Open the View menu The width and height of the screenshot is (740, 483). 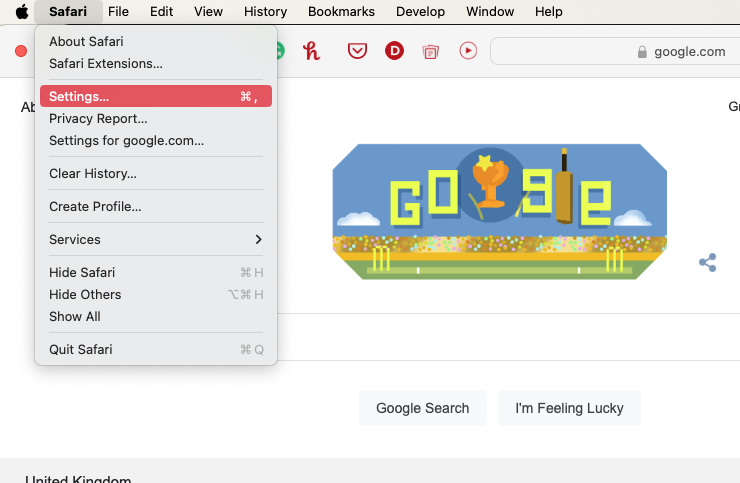point(208,11)
